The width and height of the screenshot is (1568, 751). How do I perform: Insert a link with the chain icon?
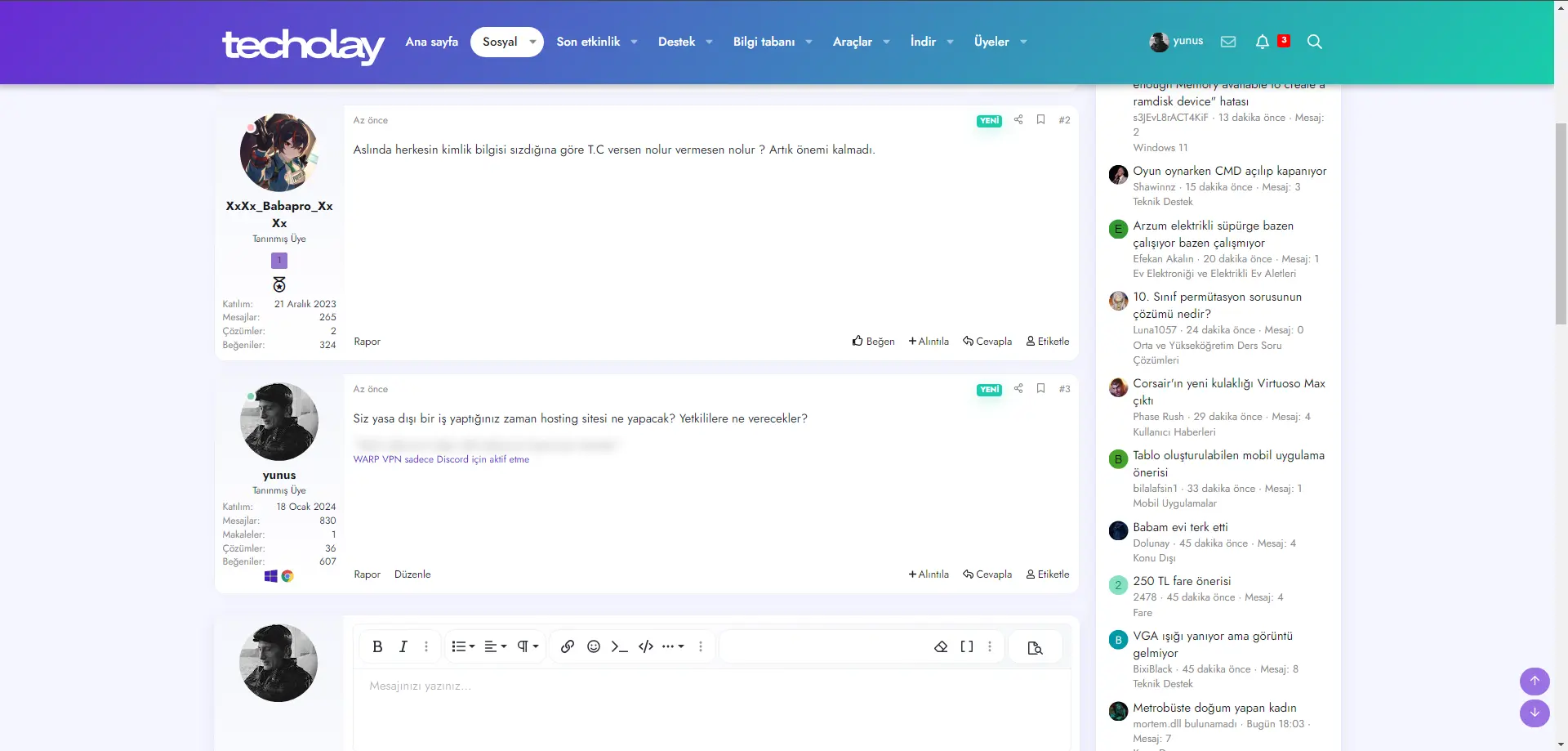568,646
